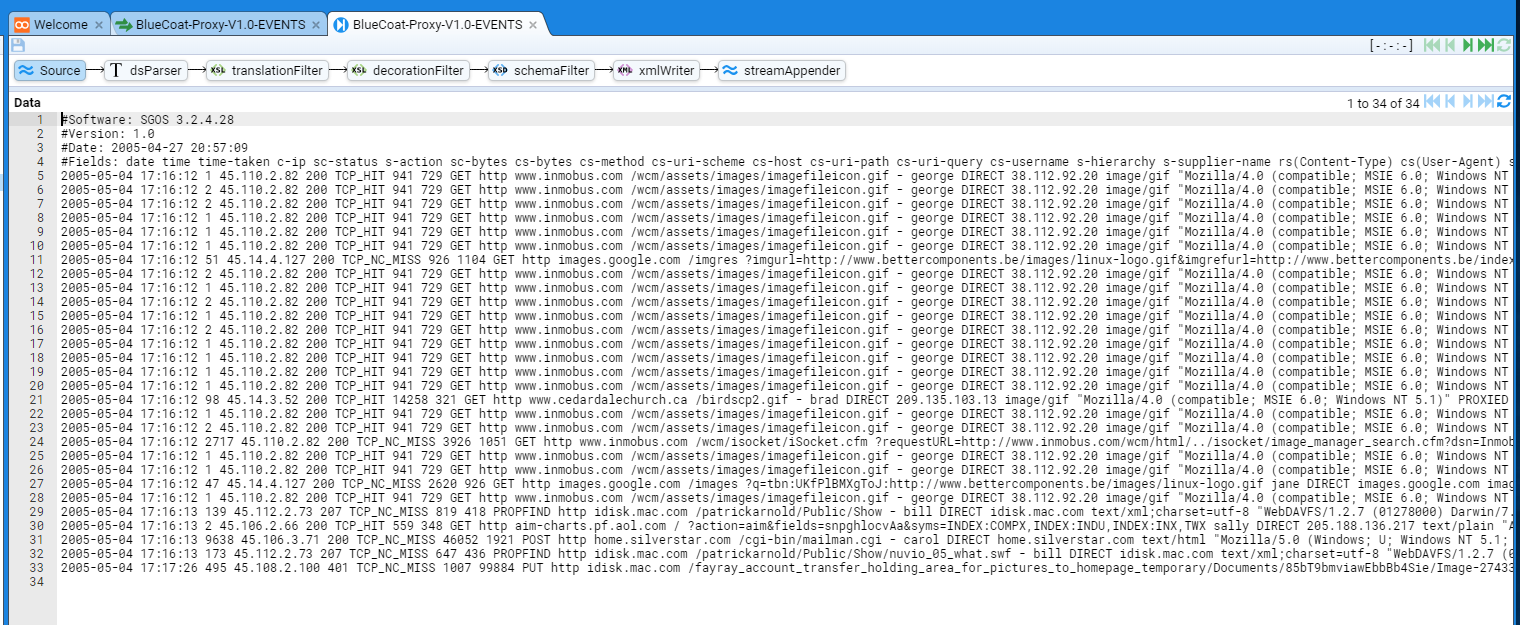Click the green first-step icon
Image resolution: width=1520 pixels, height=625 pixels.
click(x=1431, y=45)
